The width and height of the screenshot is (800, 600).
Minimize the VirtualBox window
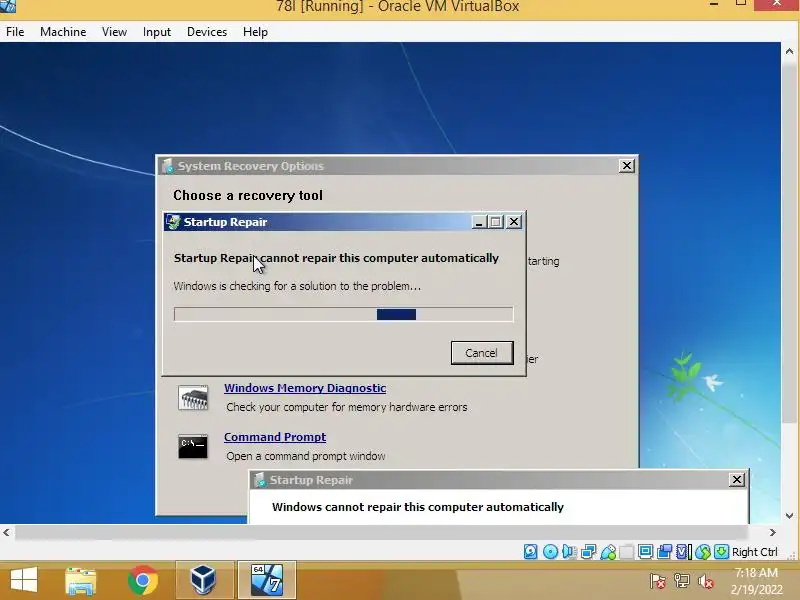click(714, 4)
